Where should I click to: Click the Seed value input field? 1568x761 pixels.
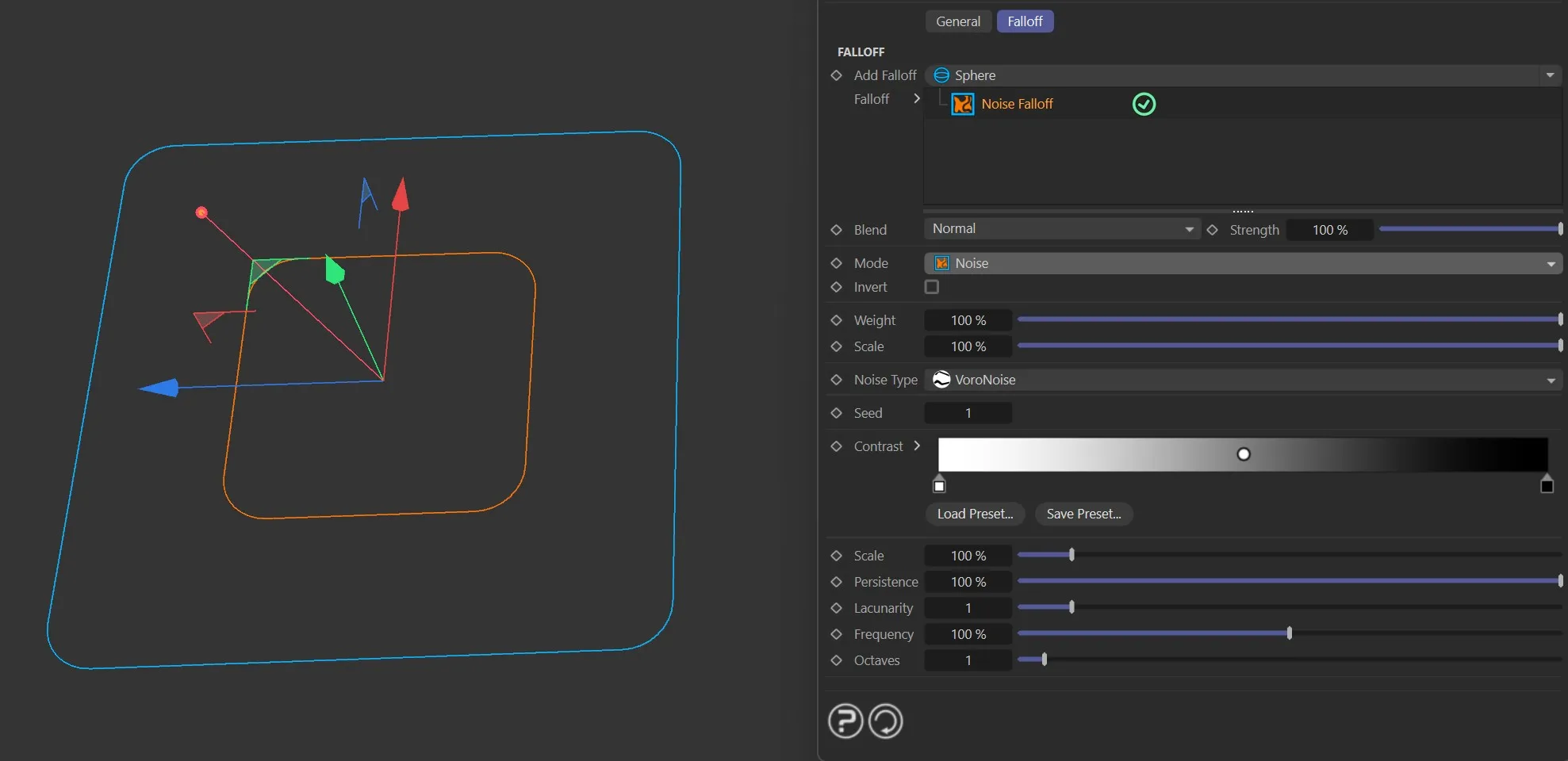coord(968,413)
